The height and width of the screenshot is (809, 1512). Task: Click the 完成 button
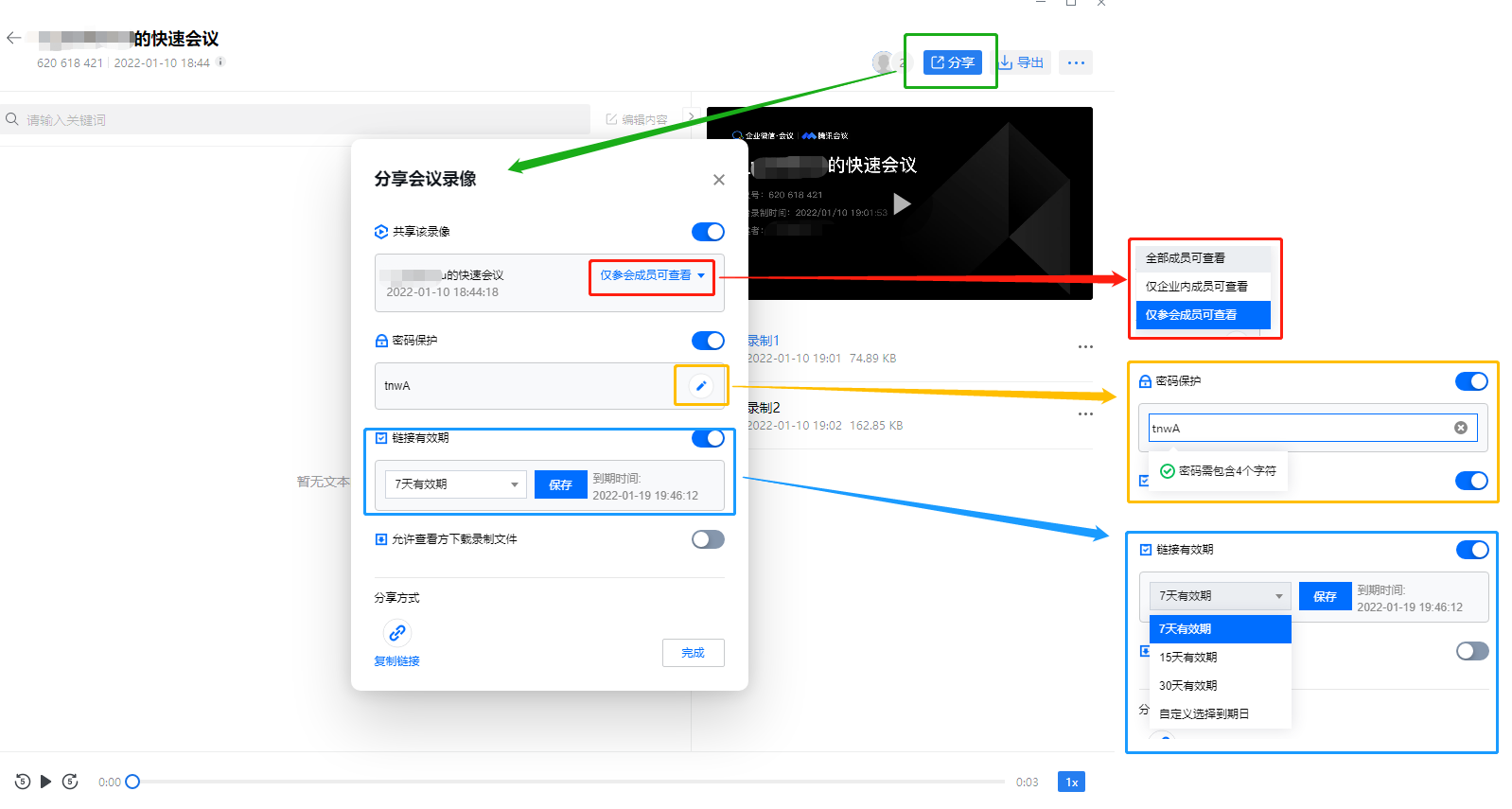coord(694,653)
